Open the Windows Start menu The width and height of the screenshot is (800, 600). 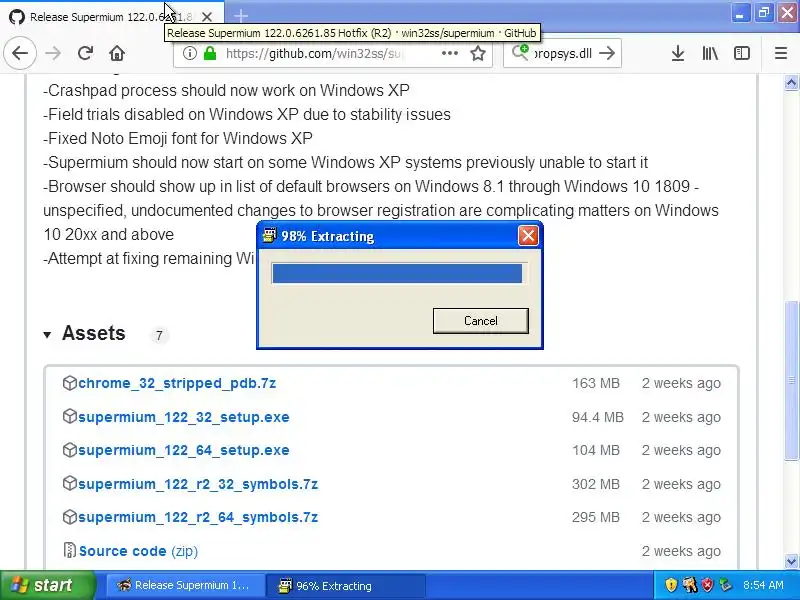[47, 585]
